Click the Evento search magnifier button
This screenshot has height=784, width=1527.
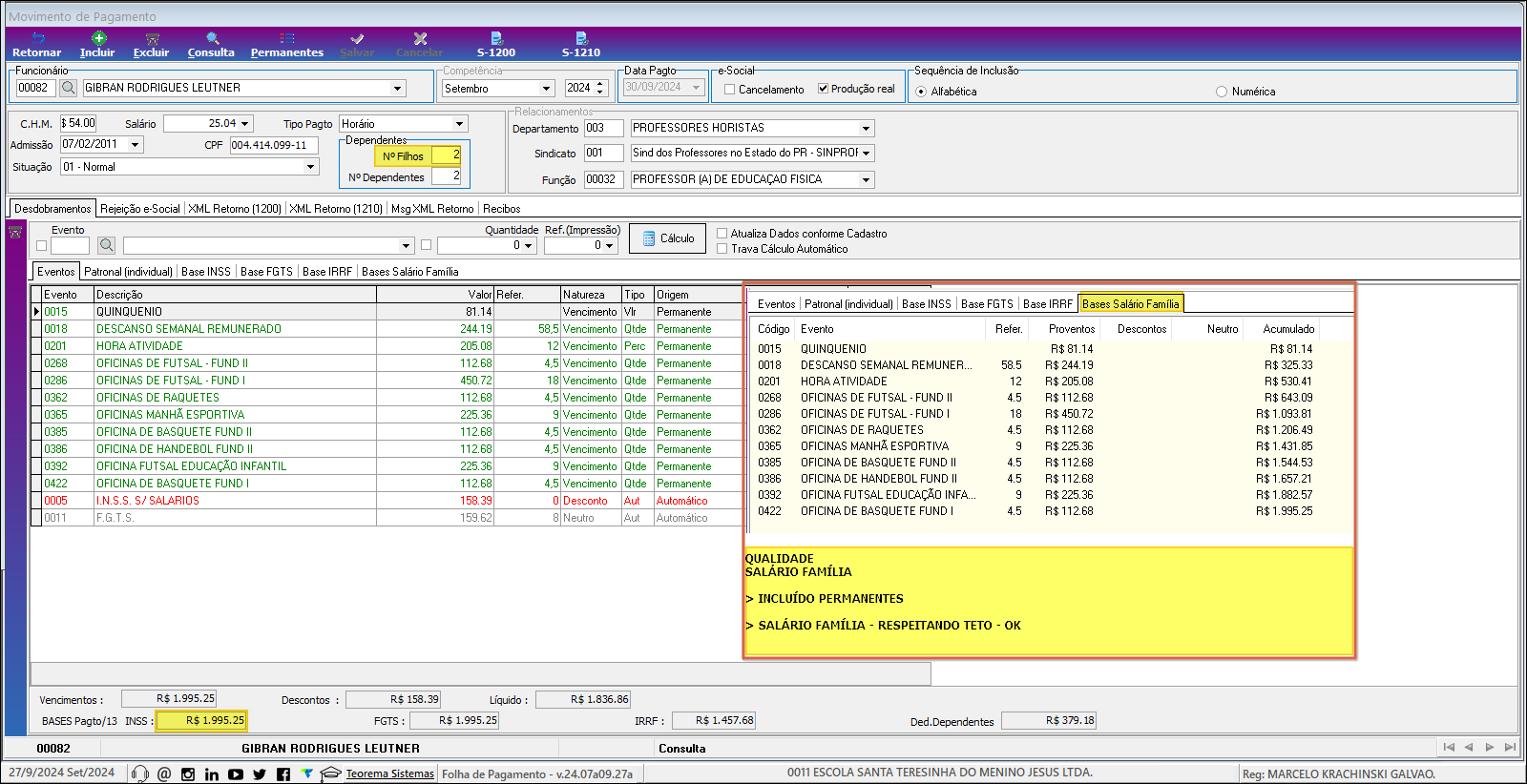[107, 245]
